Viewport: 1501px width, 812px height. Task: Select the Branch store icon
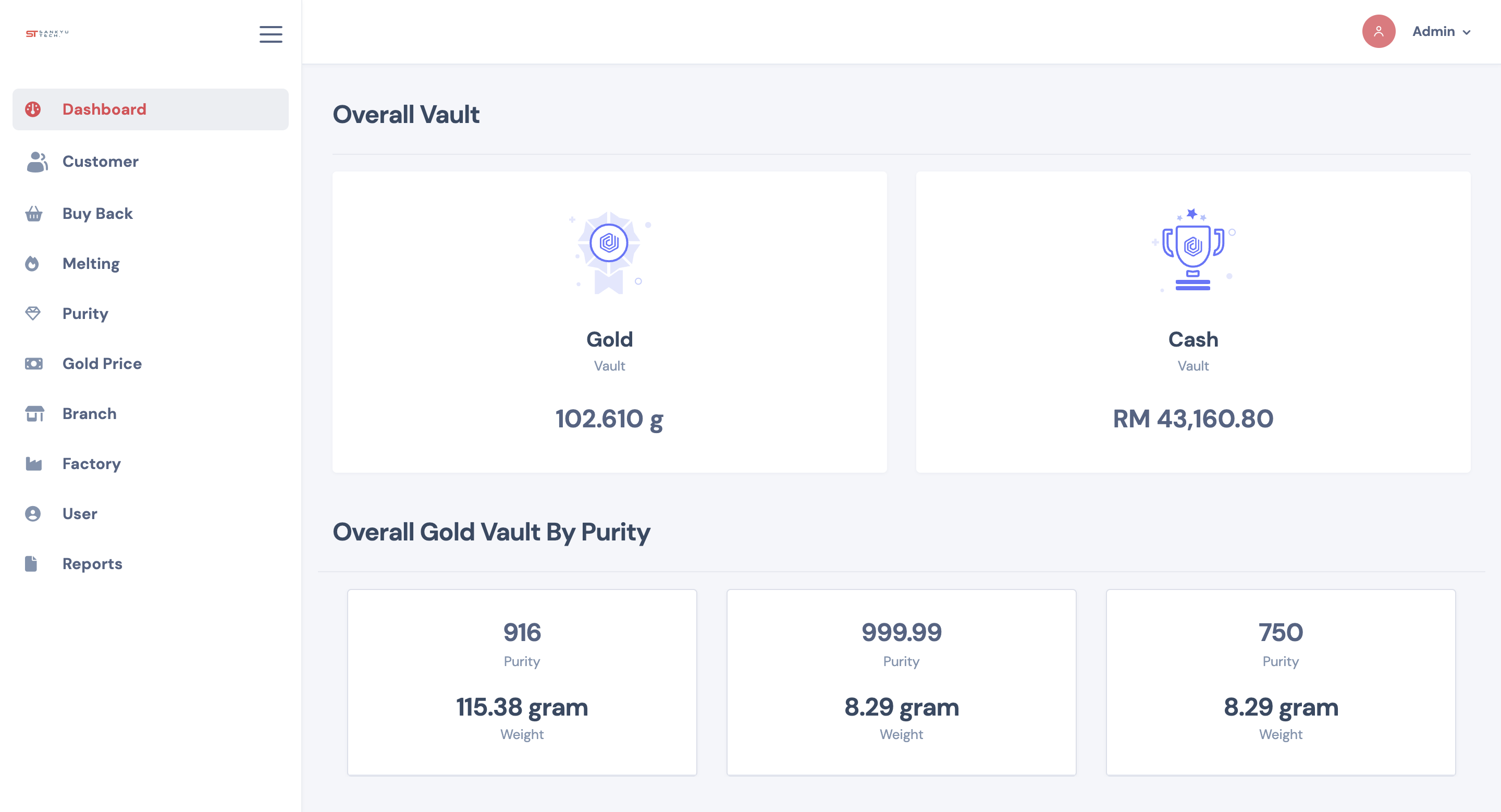pos(34,413)
